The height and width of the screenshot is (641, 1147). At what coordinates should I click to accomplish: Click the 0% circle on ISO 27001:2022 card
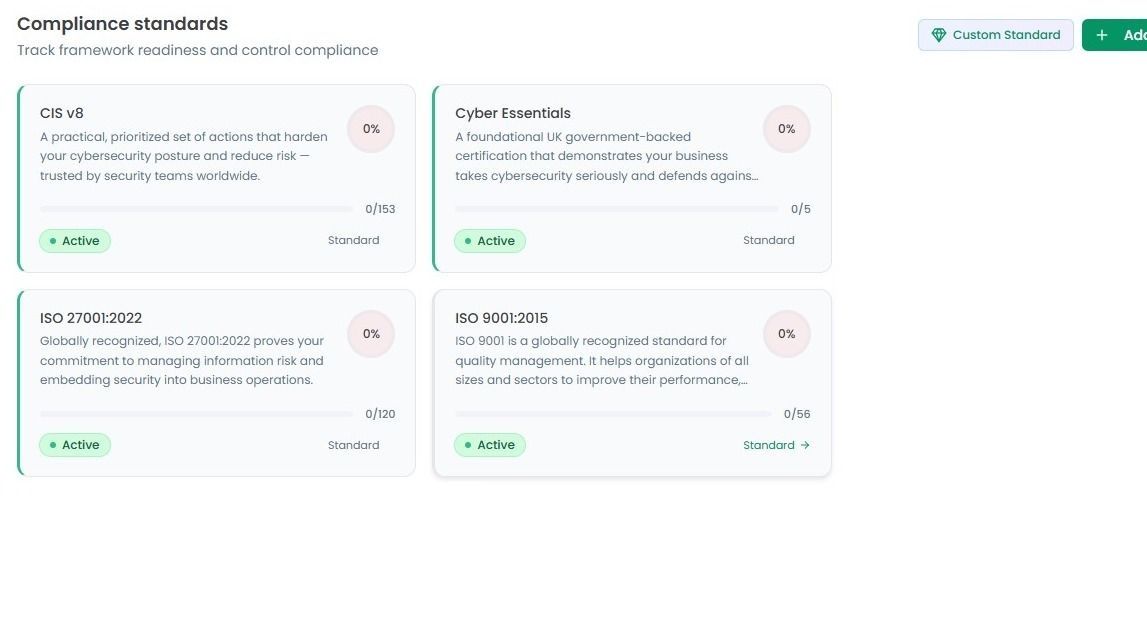click(371, 334)
